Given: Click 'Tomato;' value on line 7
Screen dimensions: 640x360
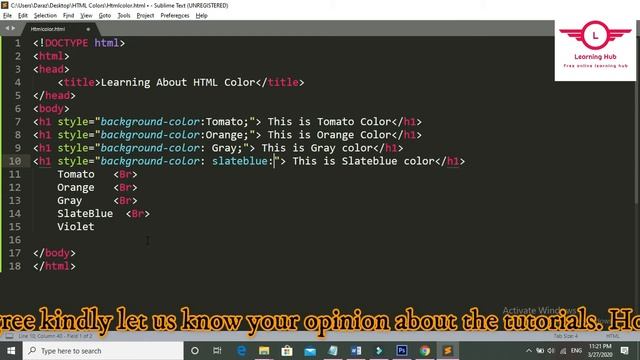Looking at the screenshot, I should 227,122.
